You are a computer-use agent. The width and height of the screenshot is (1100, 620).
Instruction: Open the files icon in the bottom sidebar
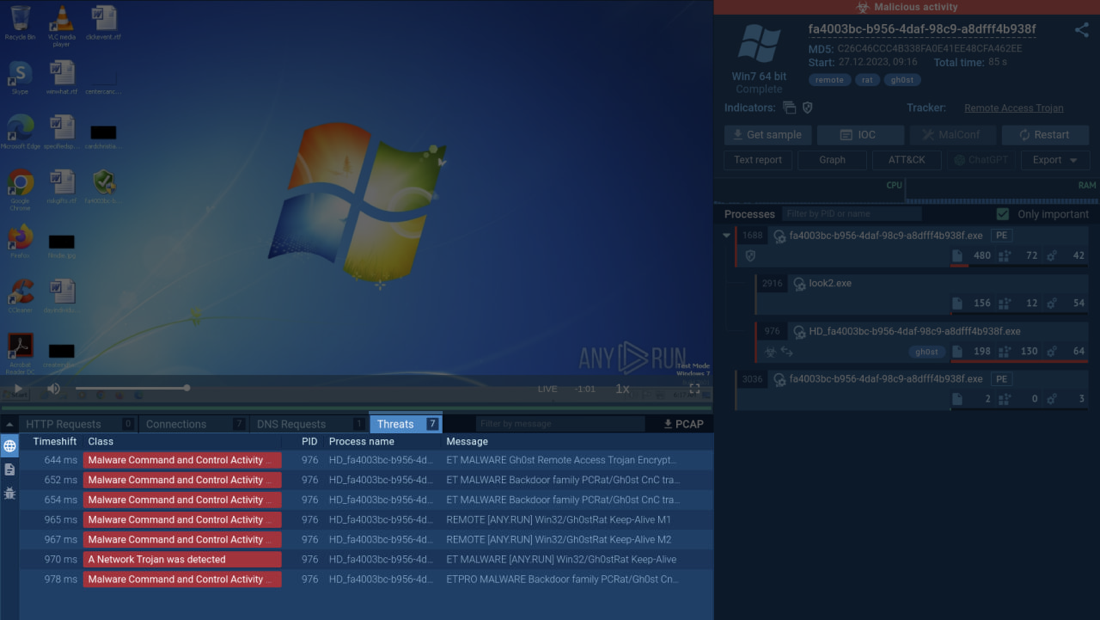10,469
